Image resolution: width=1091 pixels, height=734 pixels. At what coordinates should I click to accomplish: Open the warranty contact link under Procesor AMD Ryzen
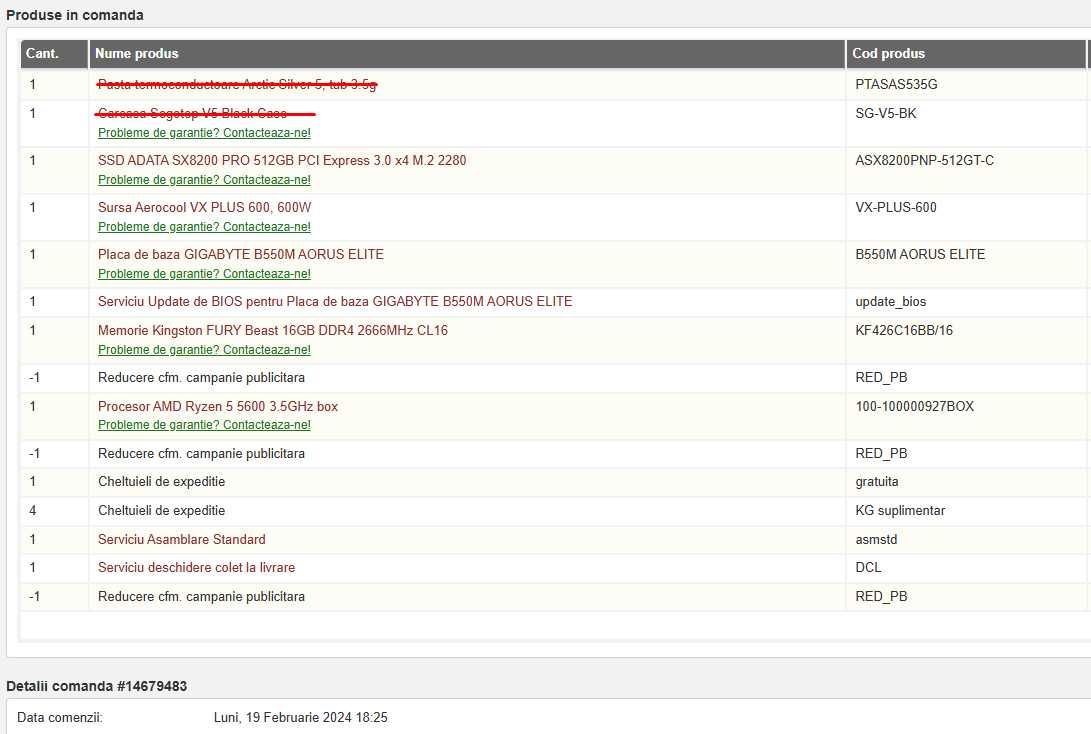point(205,425)
